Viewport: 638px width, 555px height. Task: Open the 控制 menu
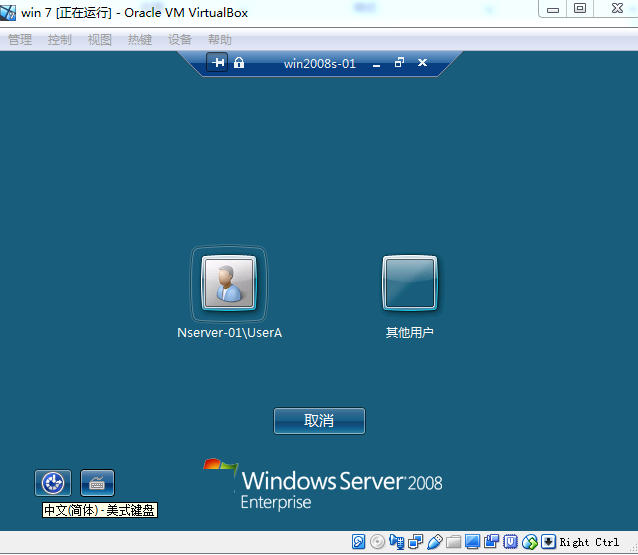click(60, 40)
